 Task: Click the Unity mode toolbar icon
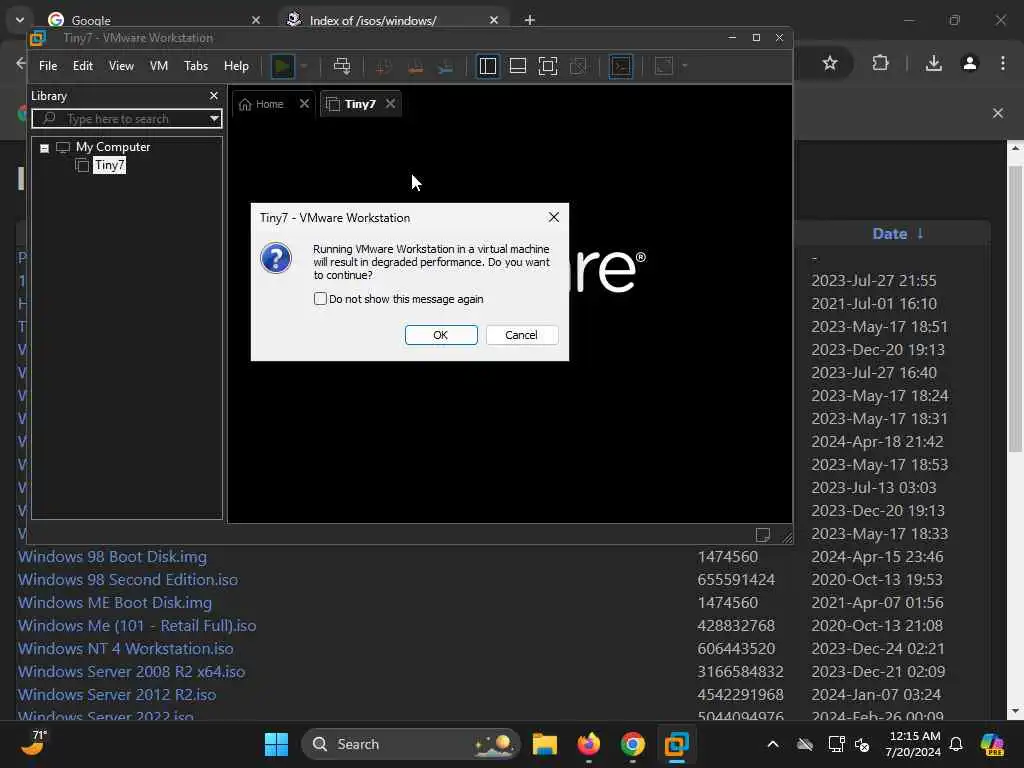click(x=578, y=66)
